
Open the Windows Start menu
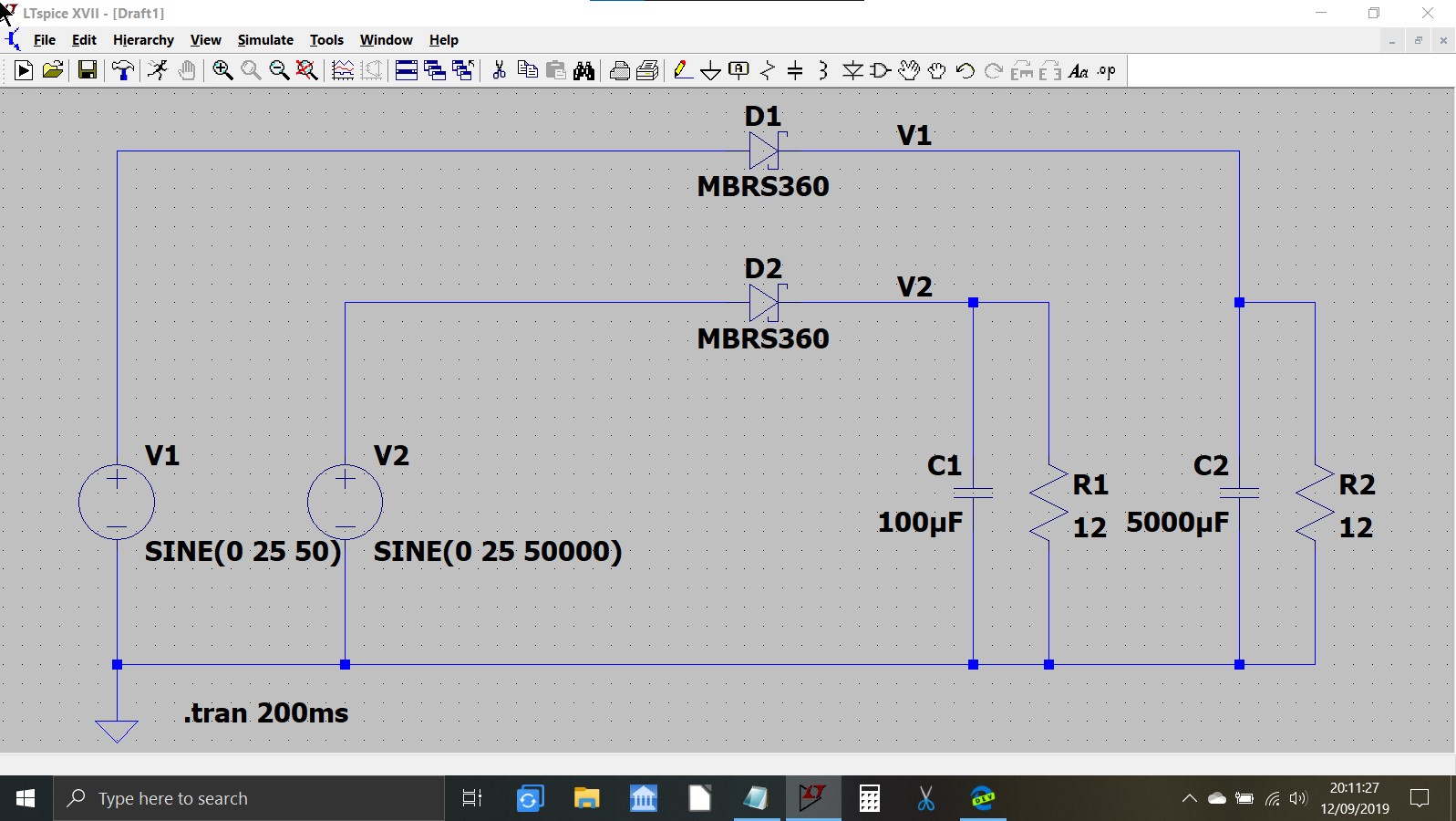pos(26,799)
